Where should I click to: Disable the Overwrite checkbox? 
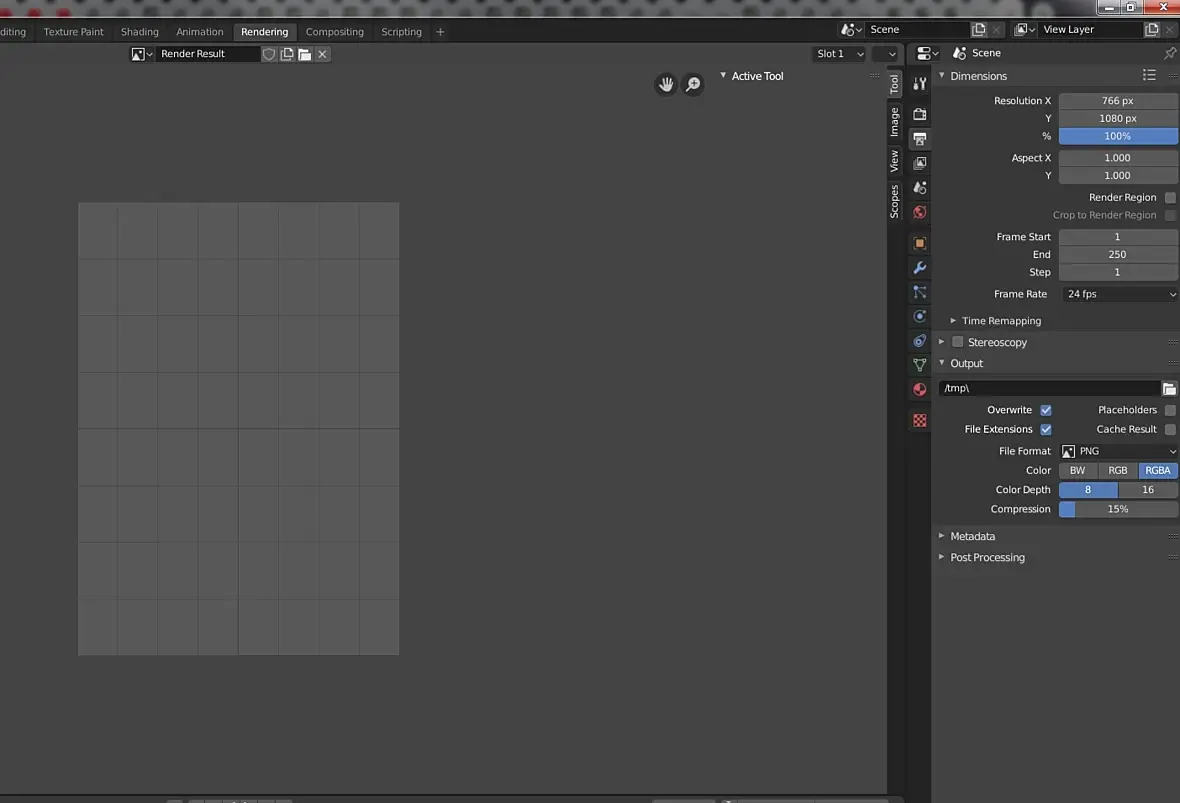click(x=1046, y=410)
